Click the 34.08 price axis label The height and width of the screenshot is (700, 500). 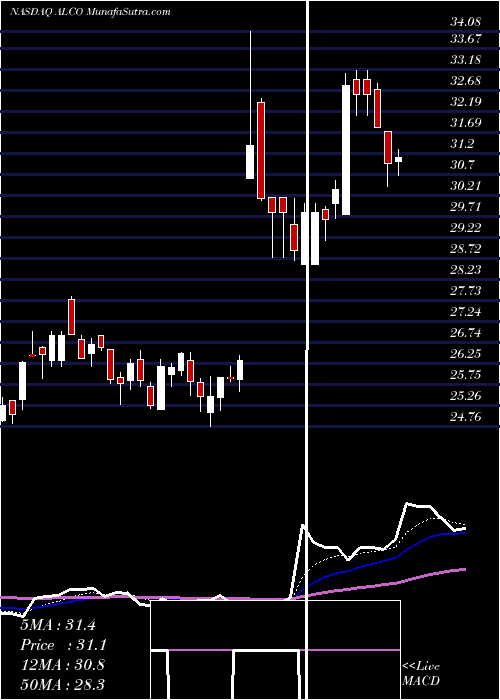click(465, 21)
